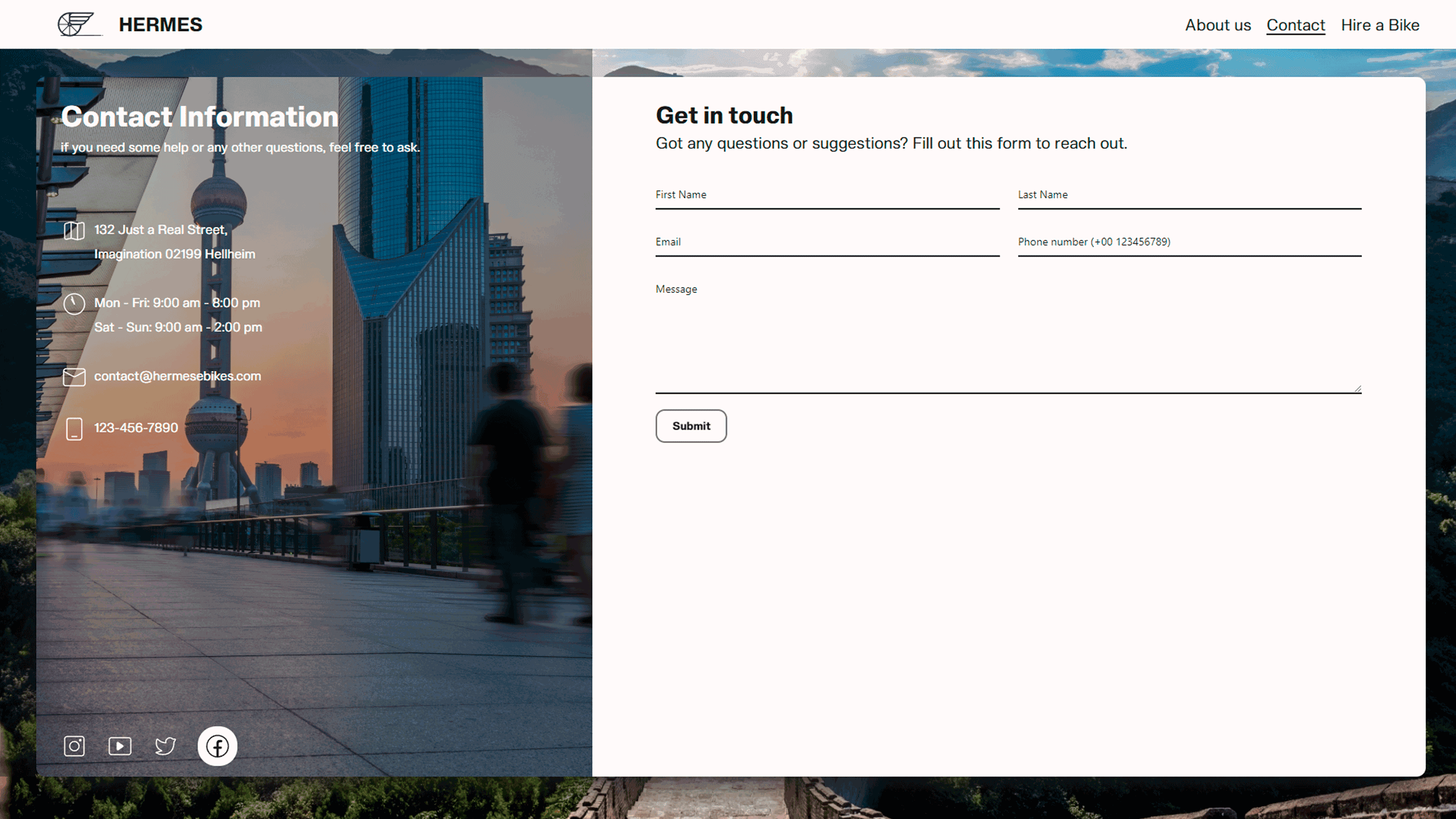Click the Instagram social media icon
The image size is (1456, 819).
(x=75, y=746)
